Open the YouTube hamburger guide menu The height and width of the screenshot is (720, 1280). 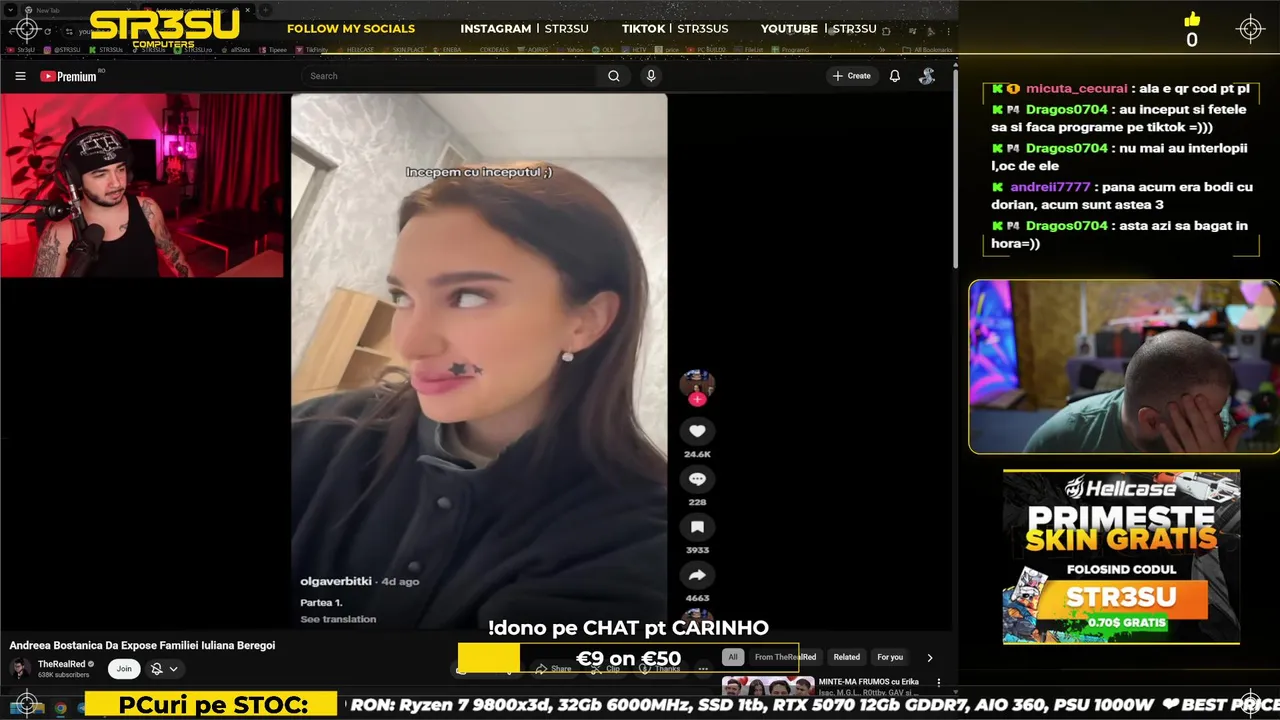pyautogui.click(x=20, y=76)
